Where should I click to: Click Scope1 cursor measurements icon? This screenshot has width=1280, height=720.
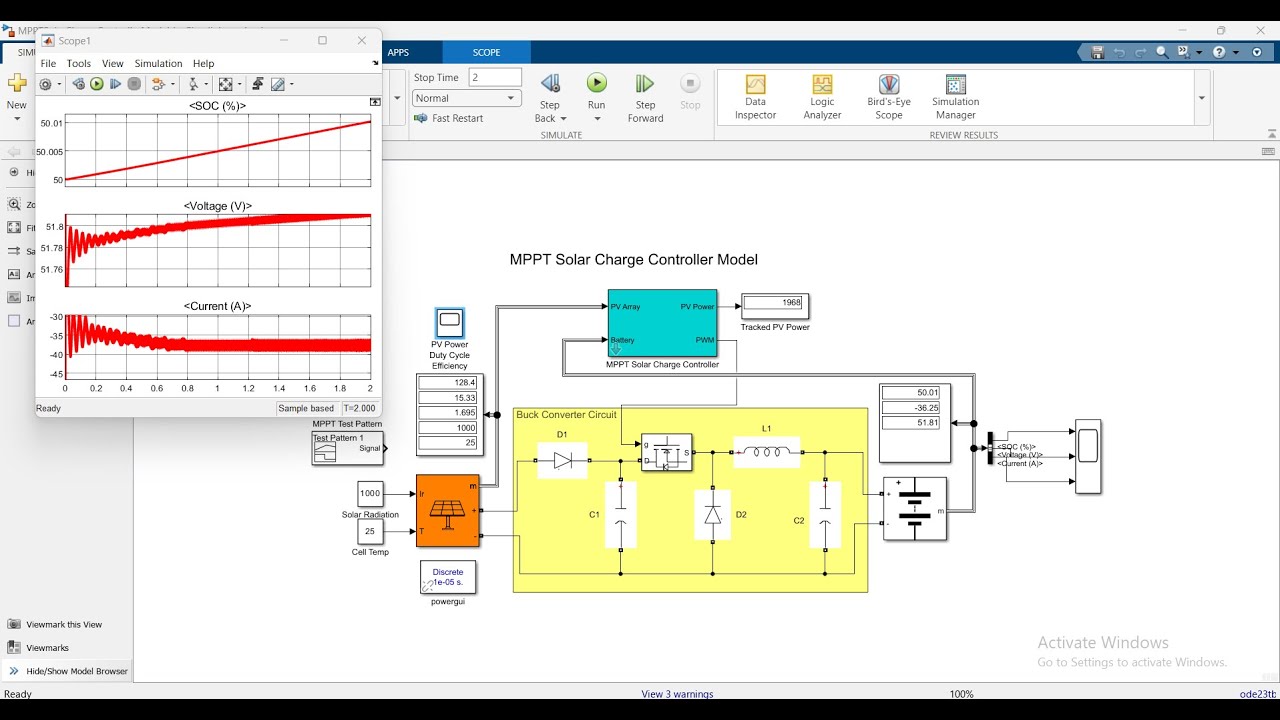point(258,84)
